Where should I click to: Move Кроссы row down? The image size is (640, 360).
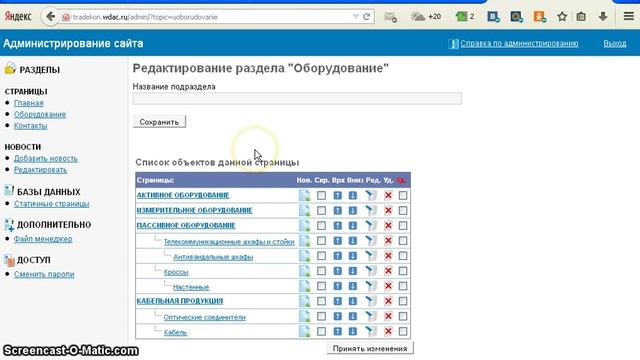pos(353,271)
